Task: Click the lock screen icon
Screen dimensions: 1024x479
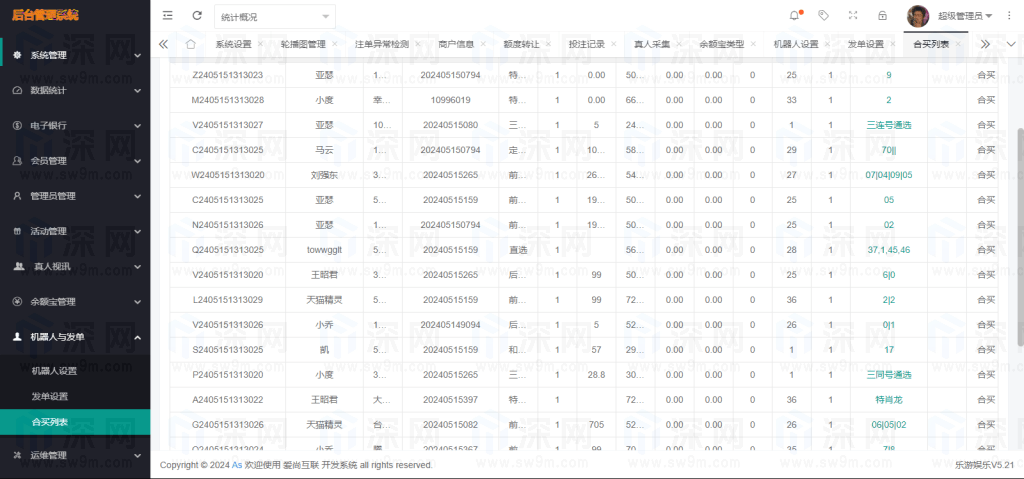Action: 882,16
